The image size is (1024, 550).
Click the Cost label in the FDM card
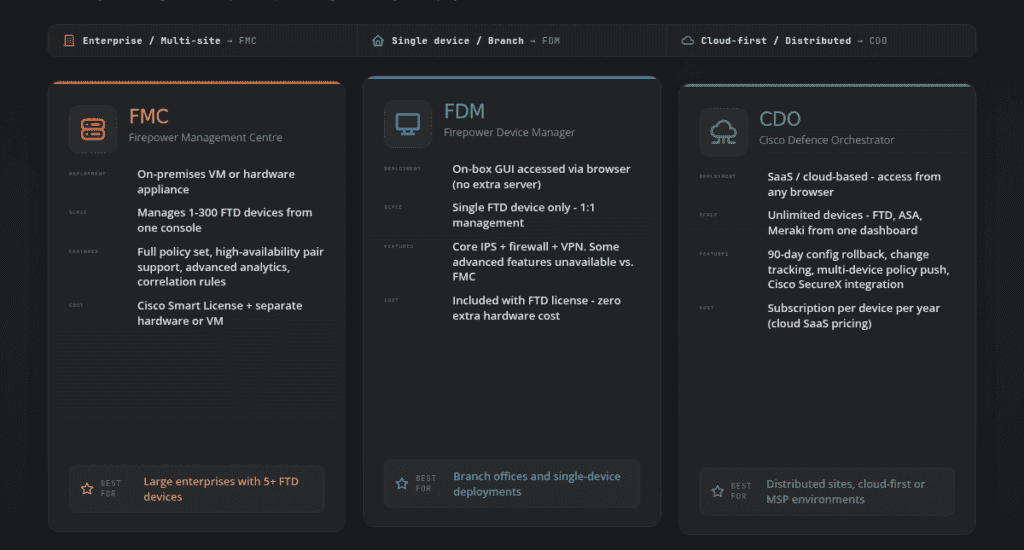point(391,300)
